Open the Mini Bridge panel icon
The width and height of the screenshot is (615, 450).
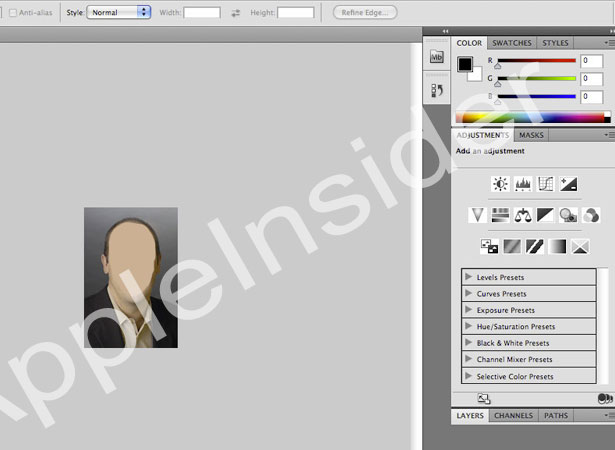pyautogui.click(x=437, y=57)
